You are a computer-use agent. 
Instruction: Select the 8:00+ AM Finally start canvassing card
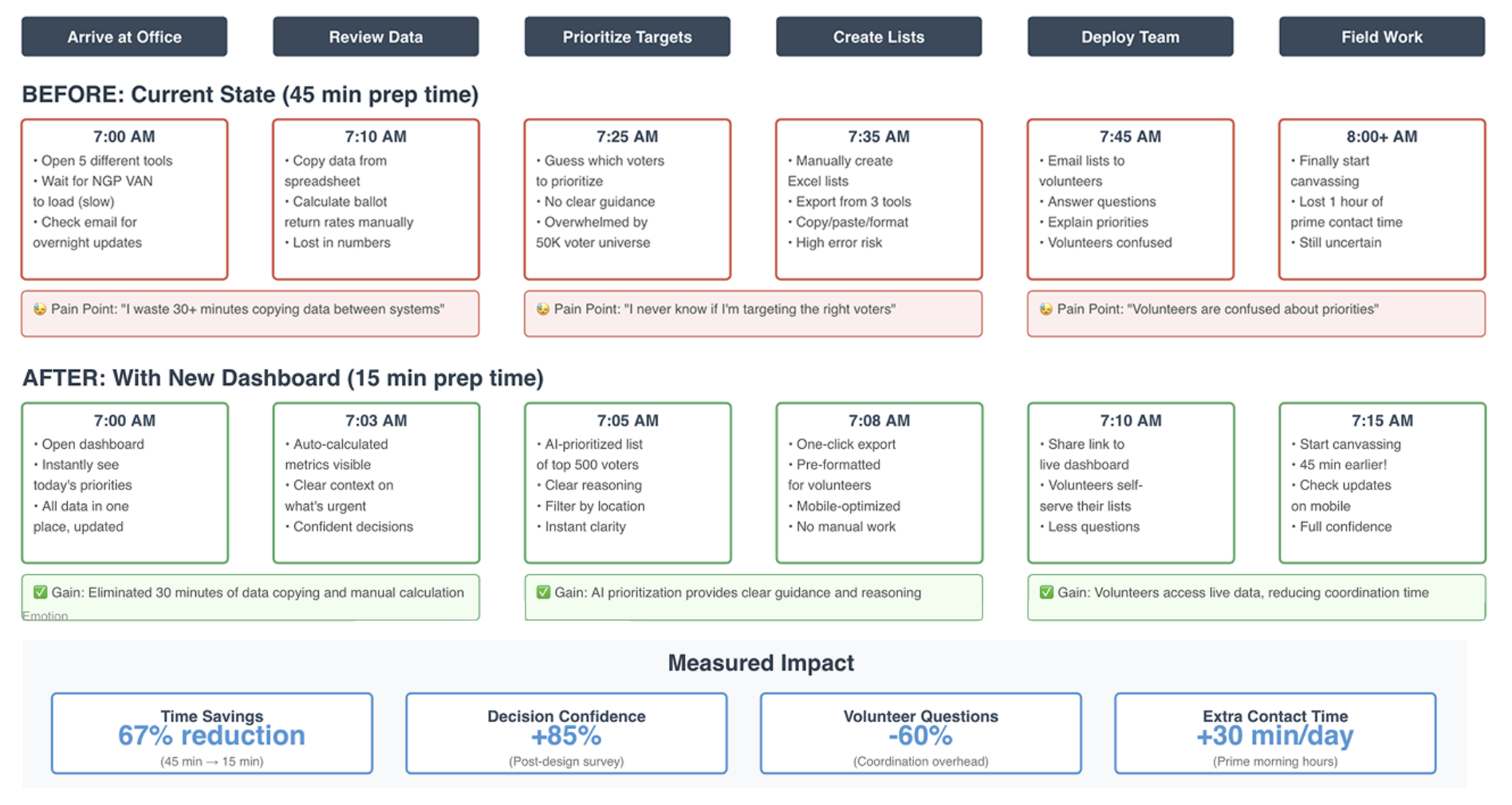pyautogui.click(x=1382, y=199)
